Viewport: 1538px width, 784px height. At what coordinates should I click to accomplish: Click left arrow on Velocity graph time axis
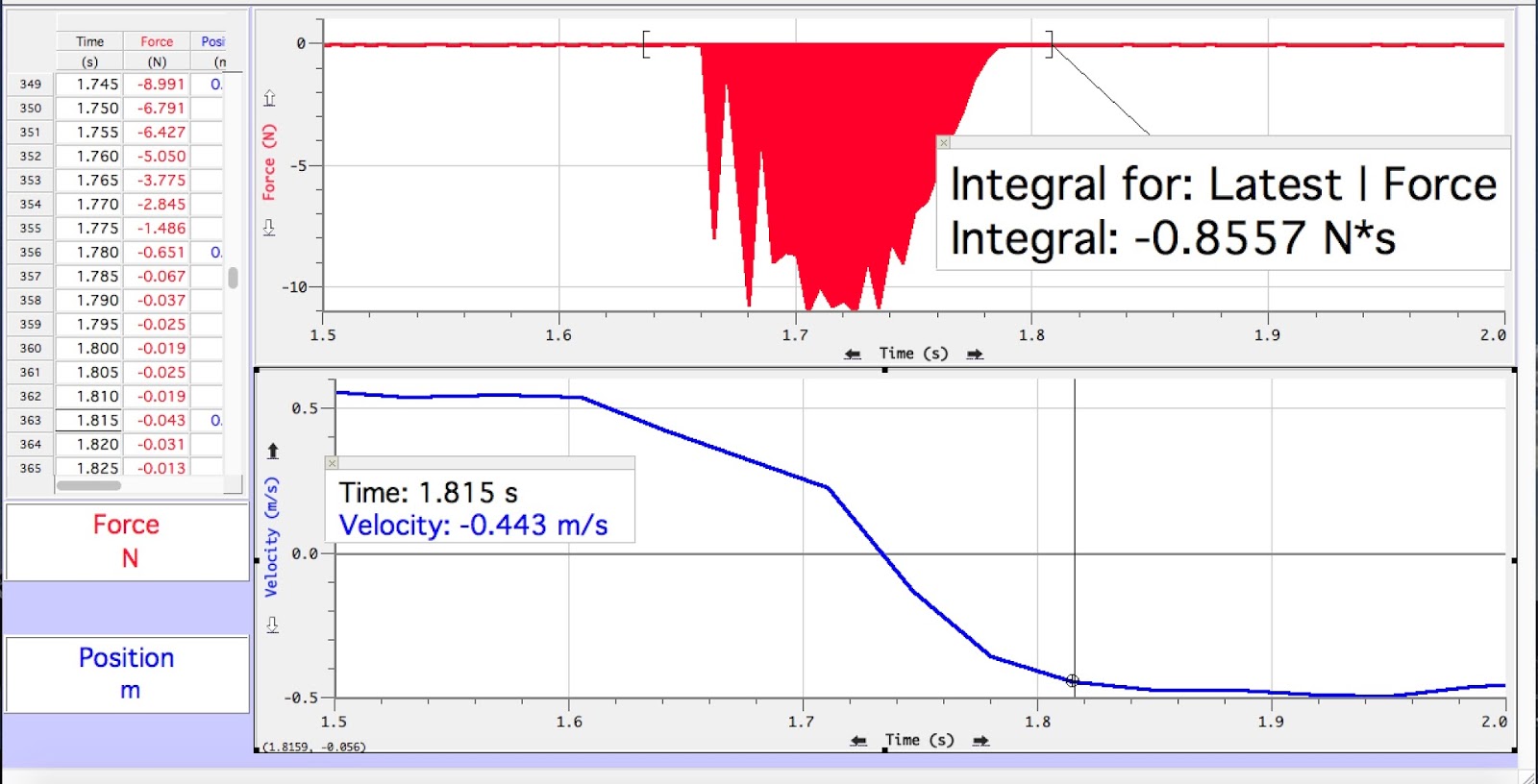pos(858,741)
